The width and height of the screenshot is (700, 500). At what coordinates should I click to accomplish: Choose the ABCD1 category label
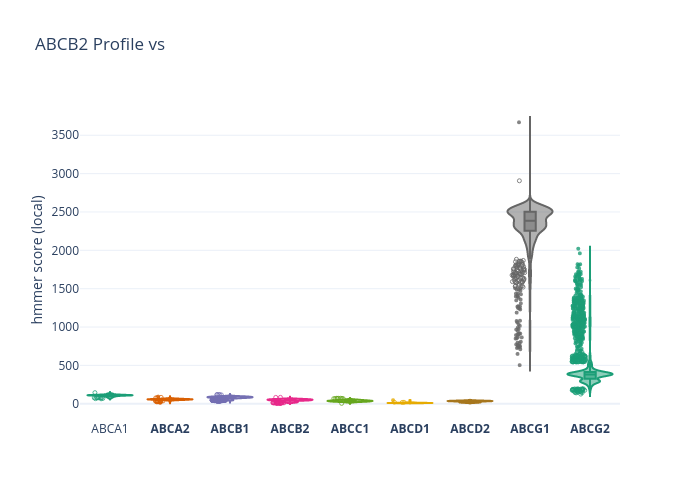point(410,429)
